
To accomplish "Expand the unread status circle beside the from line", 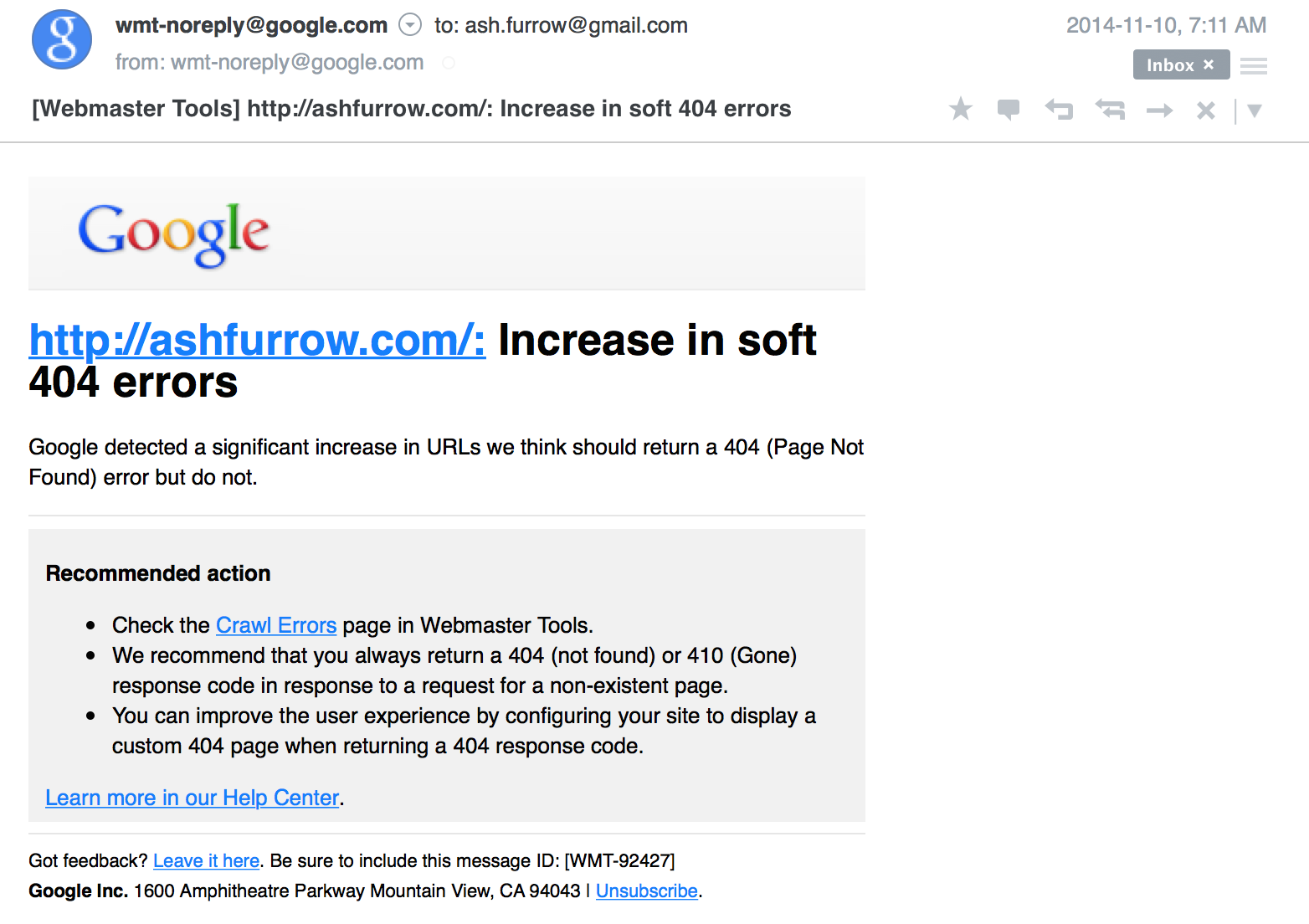I will [x=449, y=62].
